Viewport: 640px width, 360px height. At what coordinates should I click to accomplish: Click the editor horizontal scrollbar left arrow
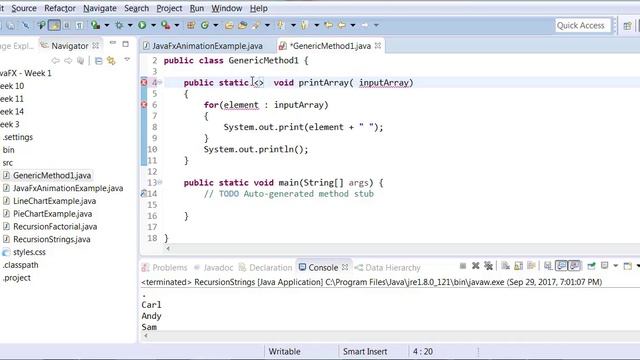168,248
